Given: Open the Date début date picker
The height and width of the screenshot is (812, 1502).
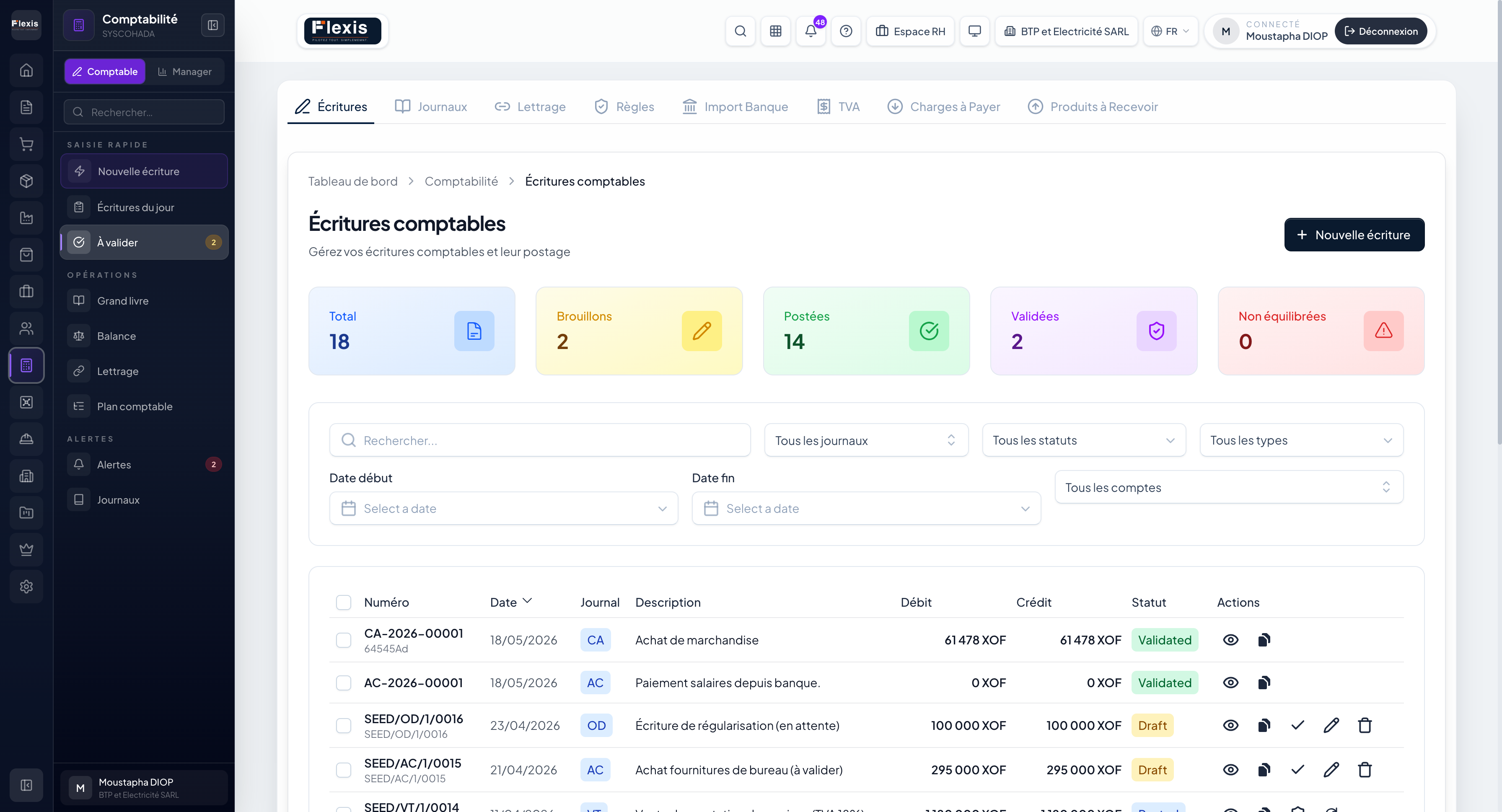Looking at the screenshot, I should pos(503,508).
